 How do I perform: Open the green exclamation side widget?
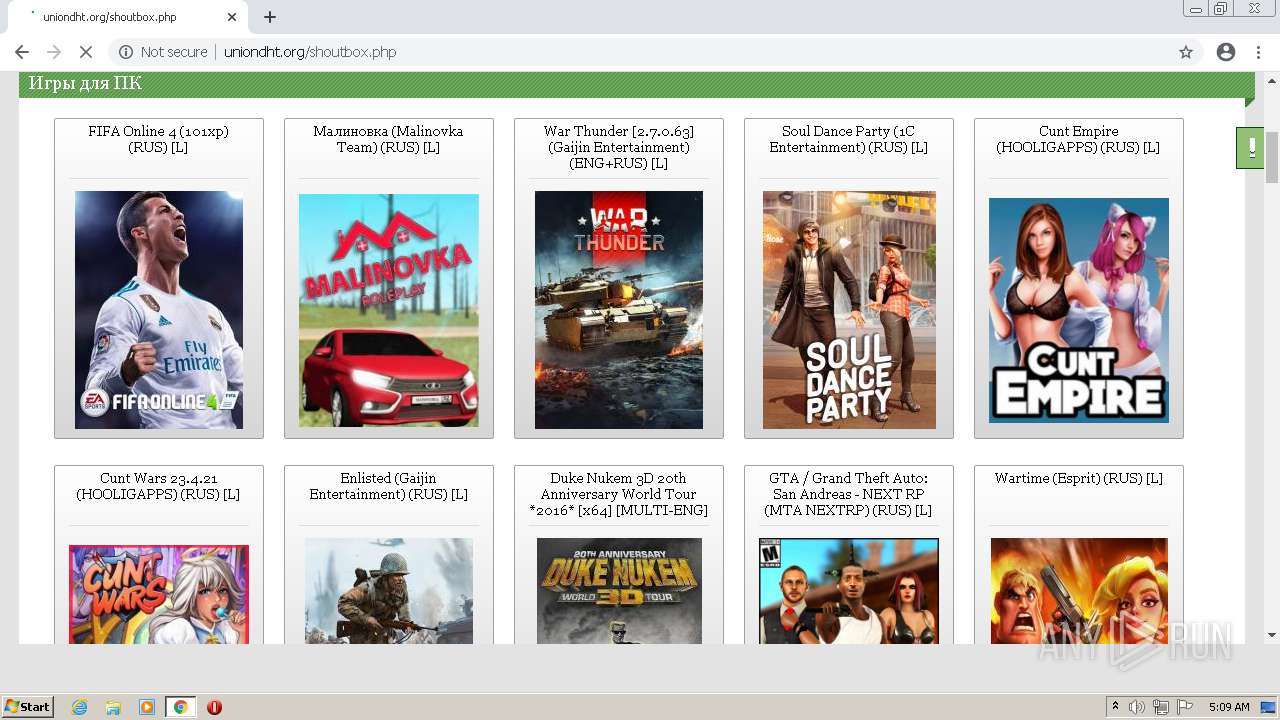pos(1250,148)
